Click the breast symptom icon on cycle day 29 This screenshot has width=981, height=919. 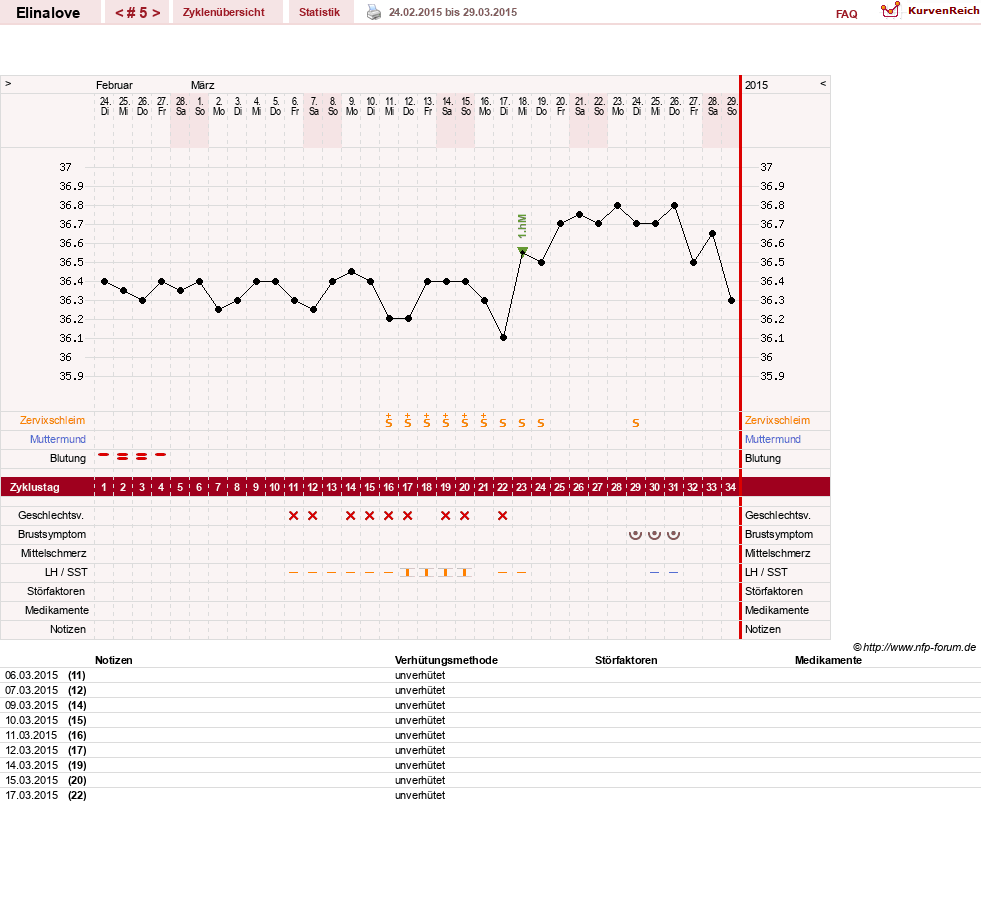coord(635,534)
